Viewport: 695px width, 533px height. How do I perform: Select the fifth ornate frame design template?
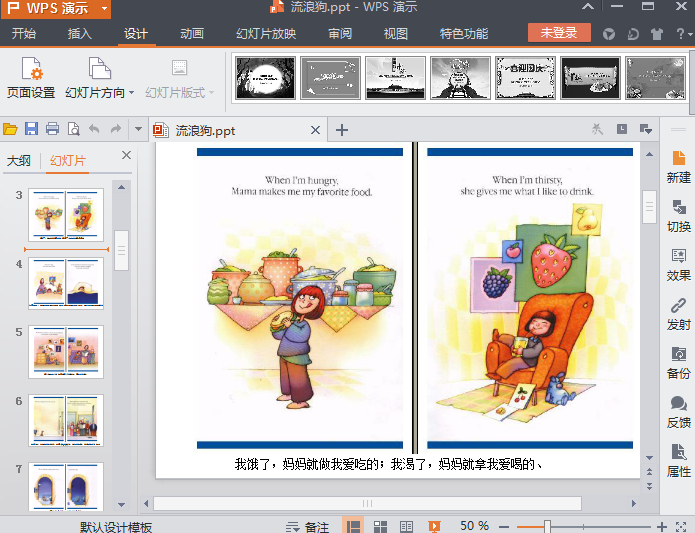click(525, 78)
